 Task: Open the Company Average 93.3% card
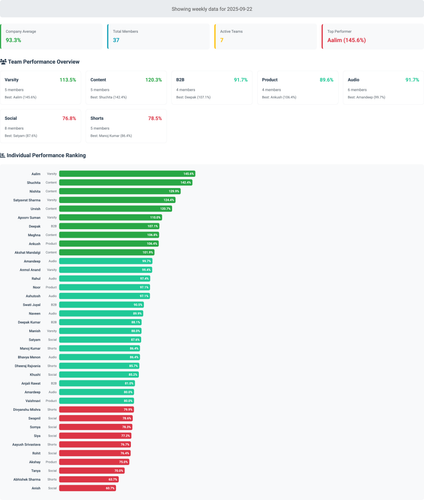point(51,36)
